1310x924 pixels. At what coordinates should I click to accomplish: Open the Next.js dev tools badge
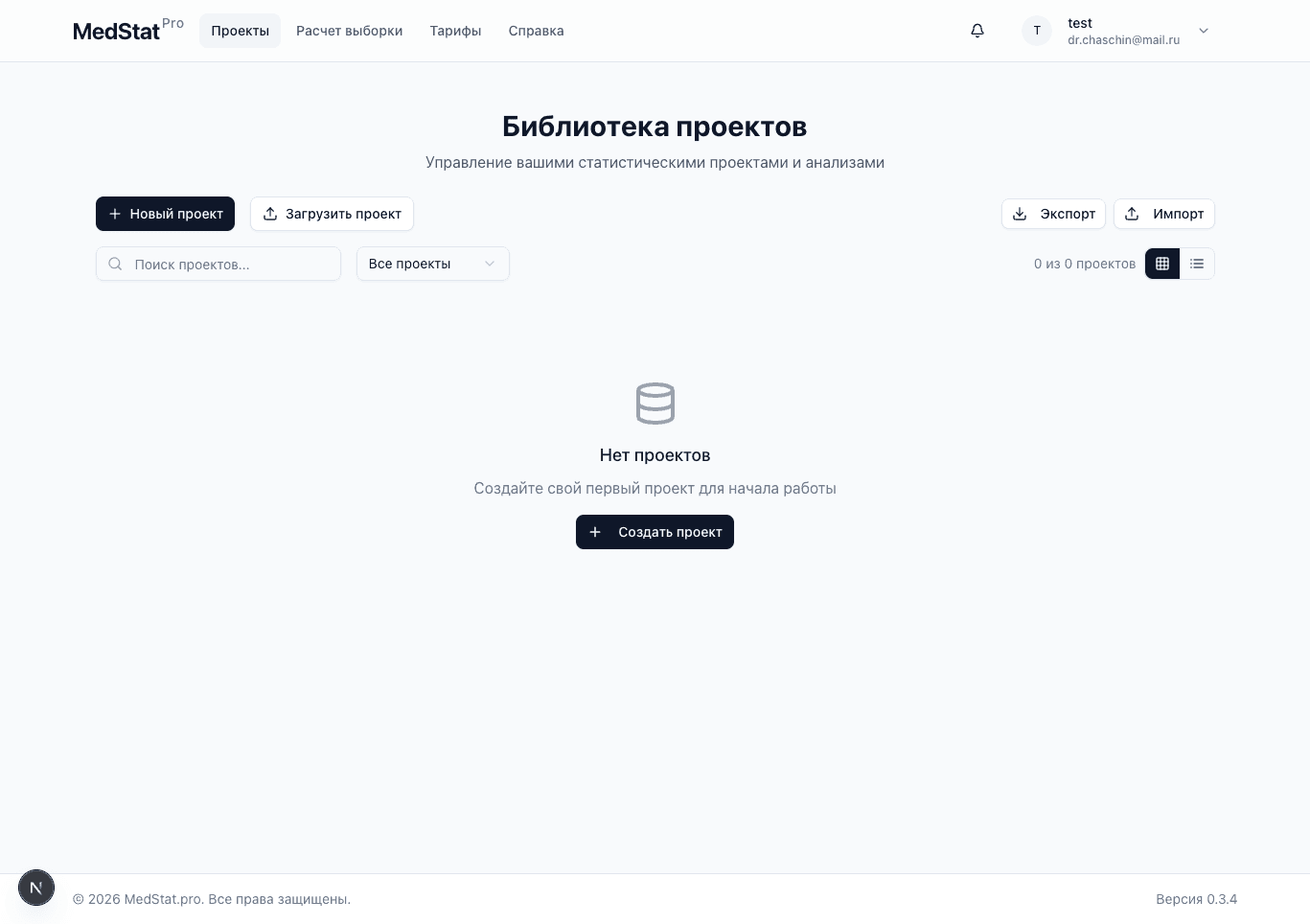(36, 888)
